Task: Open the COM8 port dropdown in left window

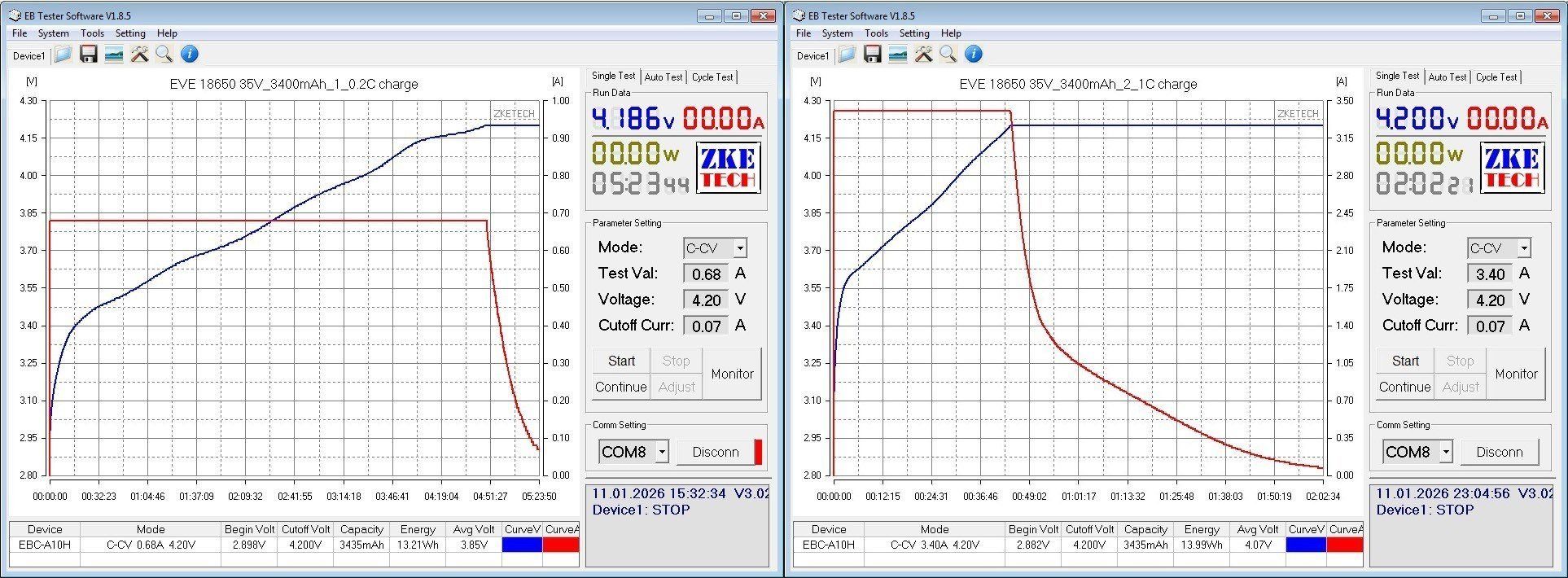Action: pos(662,452)
